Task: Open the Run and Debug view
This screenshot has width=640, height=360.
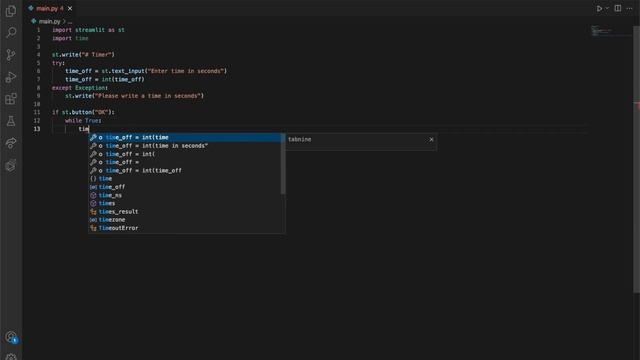Action: pyautogui.click(x=11, y=77)
